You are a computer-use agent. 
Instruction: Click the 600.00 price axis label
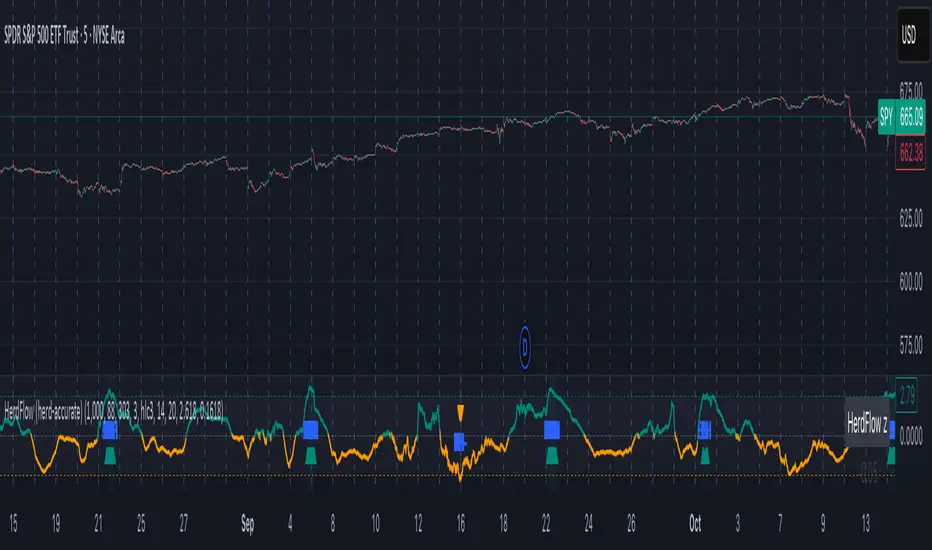tap(911, 282)
